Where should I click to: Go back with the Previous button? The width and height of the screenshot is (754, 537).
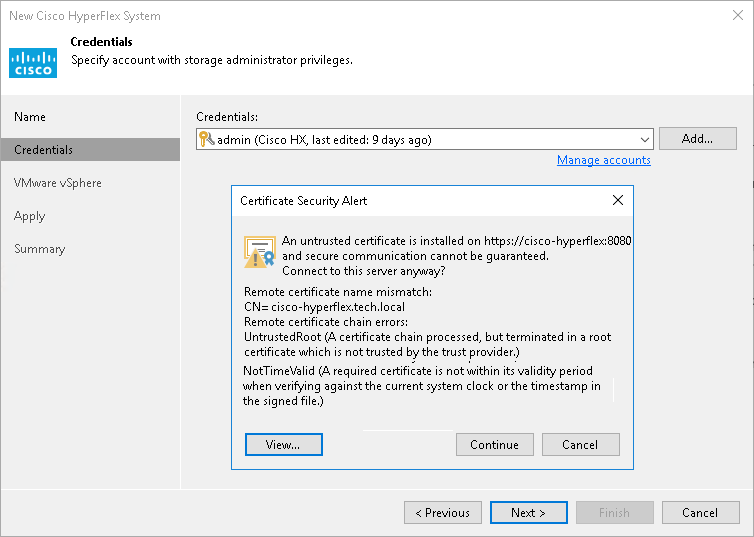tap(442, 513)
